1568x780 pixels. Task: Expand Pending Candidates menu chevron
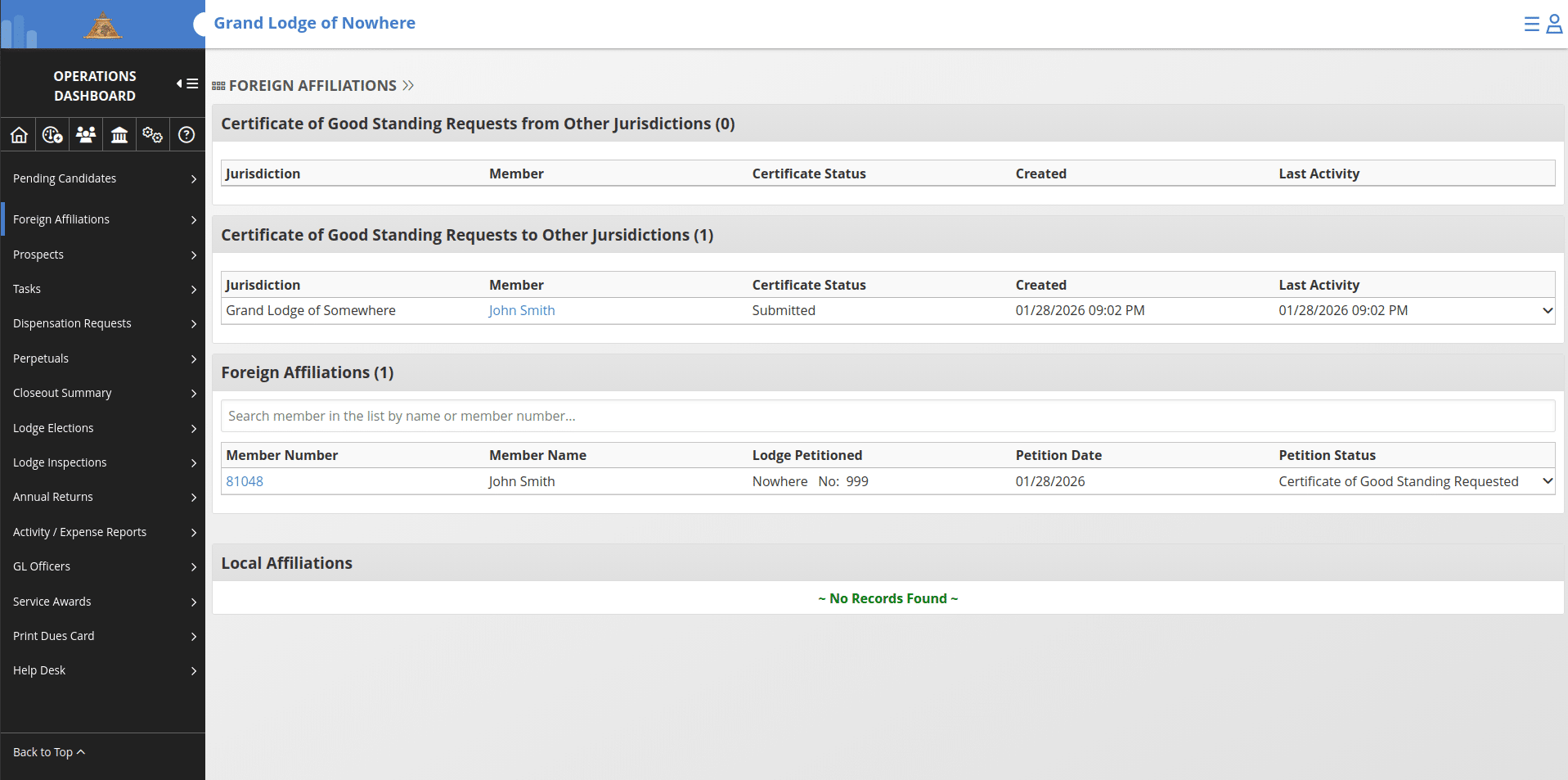coord(194,178)
